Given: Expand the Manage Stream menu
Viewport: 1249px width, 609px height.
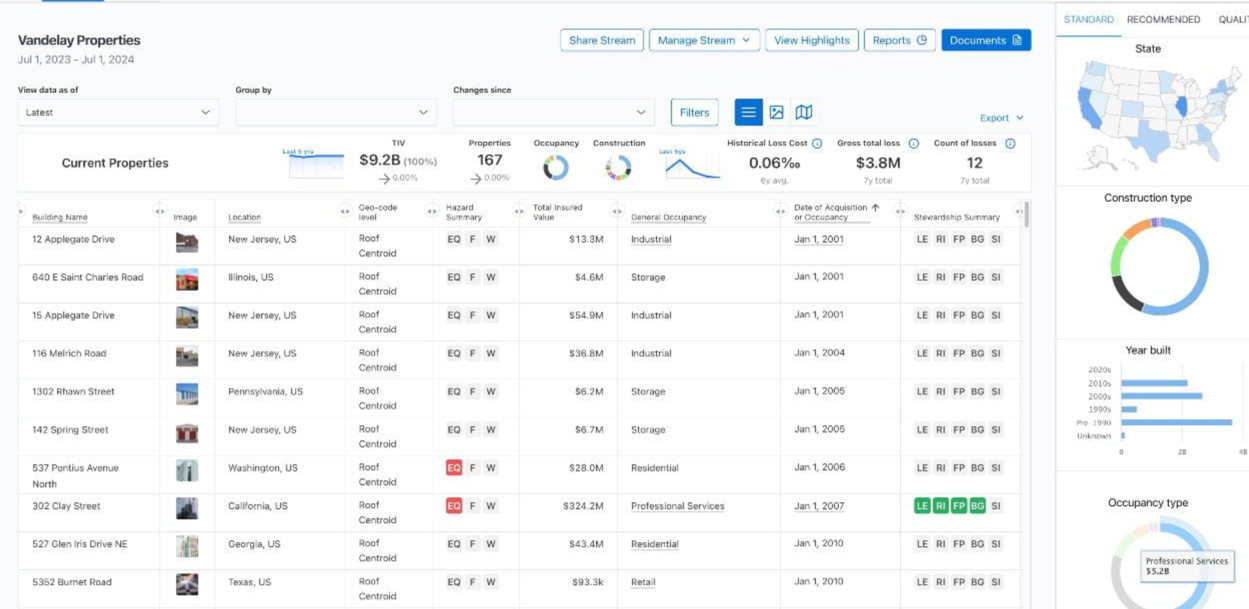Looking at the screenshot, I should click(x=704, y=41).
